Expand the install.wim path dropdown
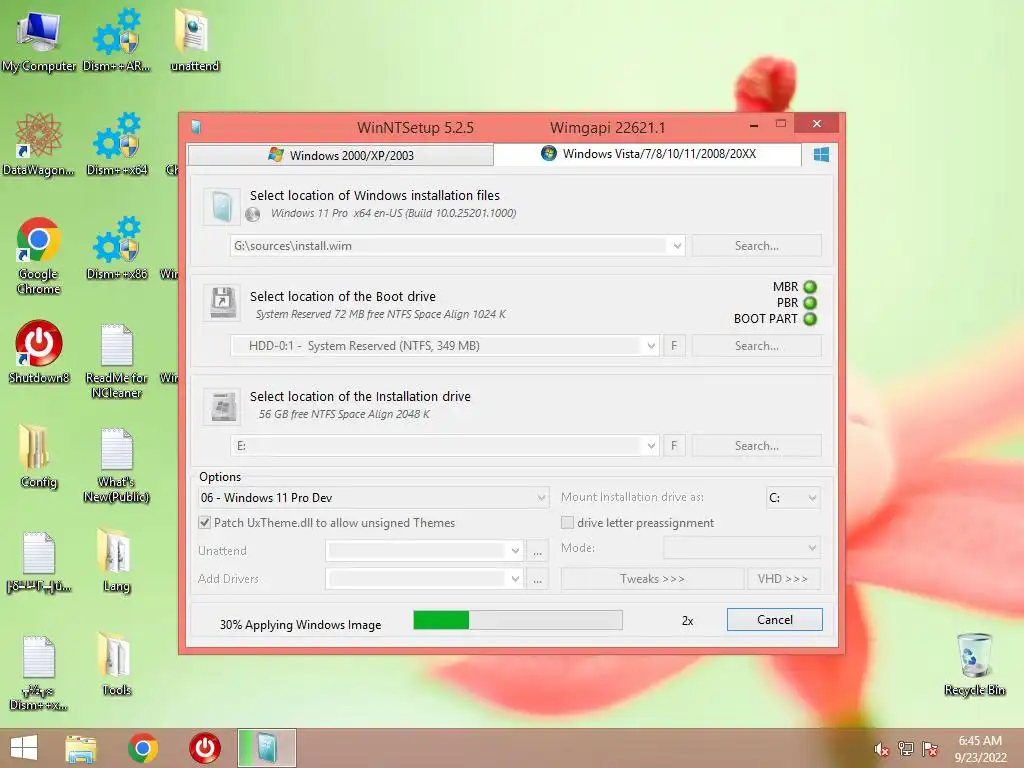Screen dimensions: 1024x768 [x=677, y=246]
